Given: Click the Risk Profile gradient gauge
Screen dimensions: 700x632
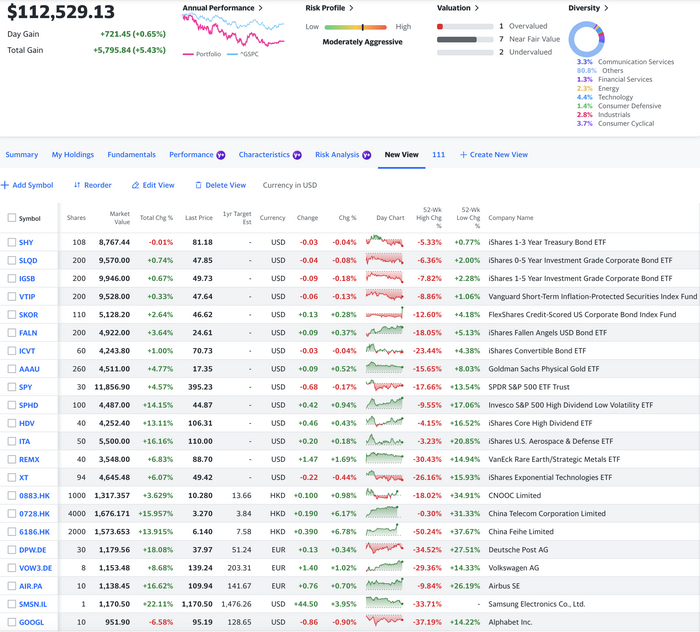Looking at the screenshot, I should click(x=355, y=27).
